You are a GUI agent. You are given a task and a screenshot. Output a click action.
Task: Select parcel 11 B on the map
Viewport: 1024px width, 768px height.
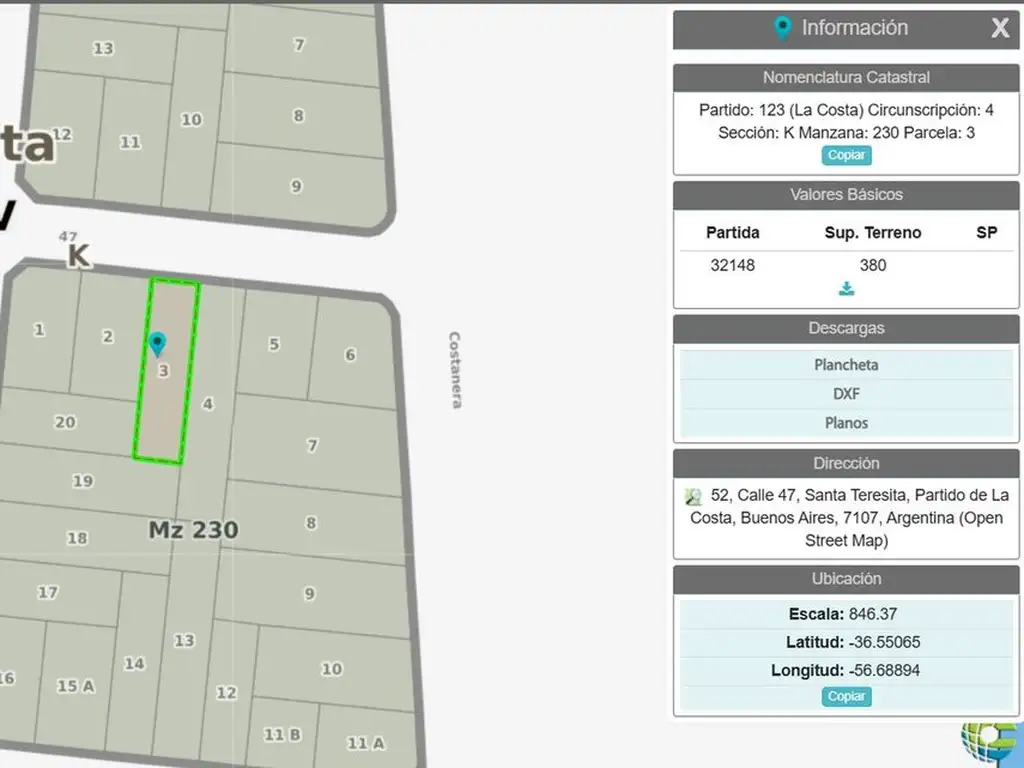[282, 735]
